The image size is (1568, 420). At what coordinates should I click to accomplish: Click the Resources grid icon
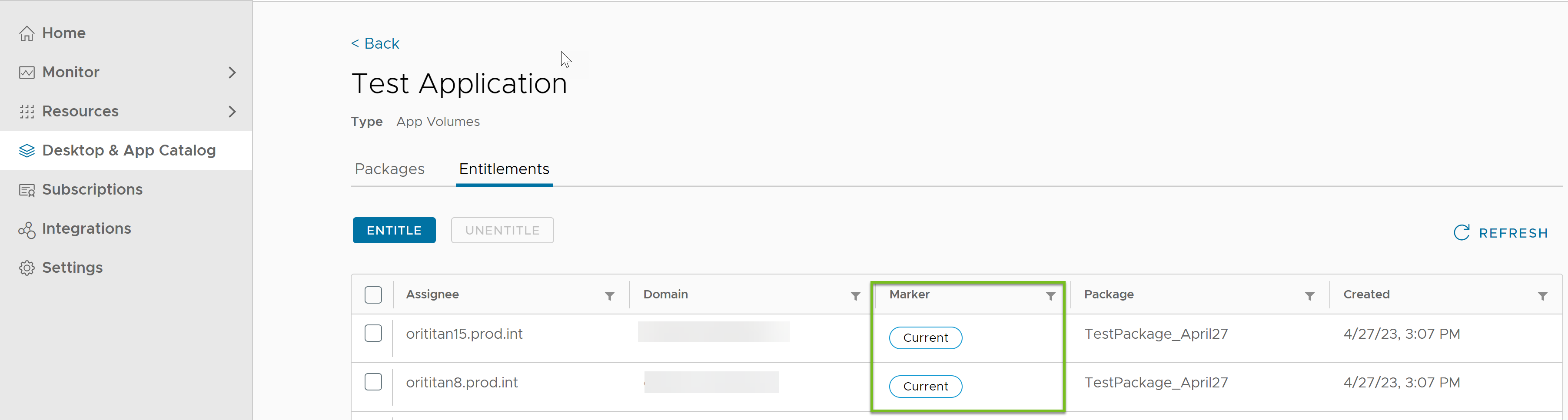[x=27, y=111]
